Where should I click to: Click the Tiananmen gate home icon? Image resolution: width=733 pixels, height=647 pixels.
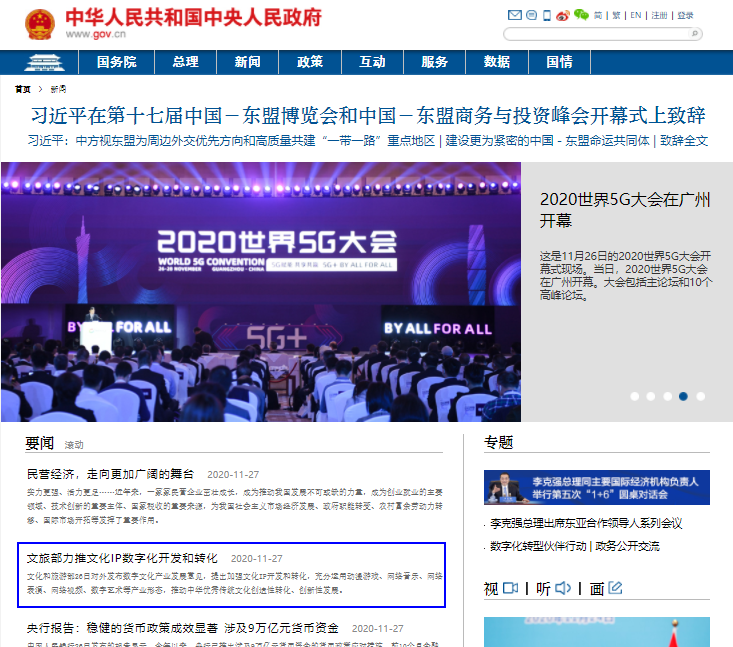point(44,63)
